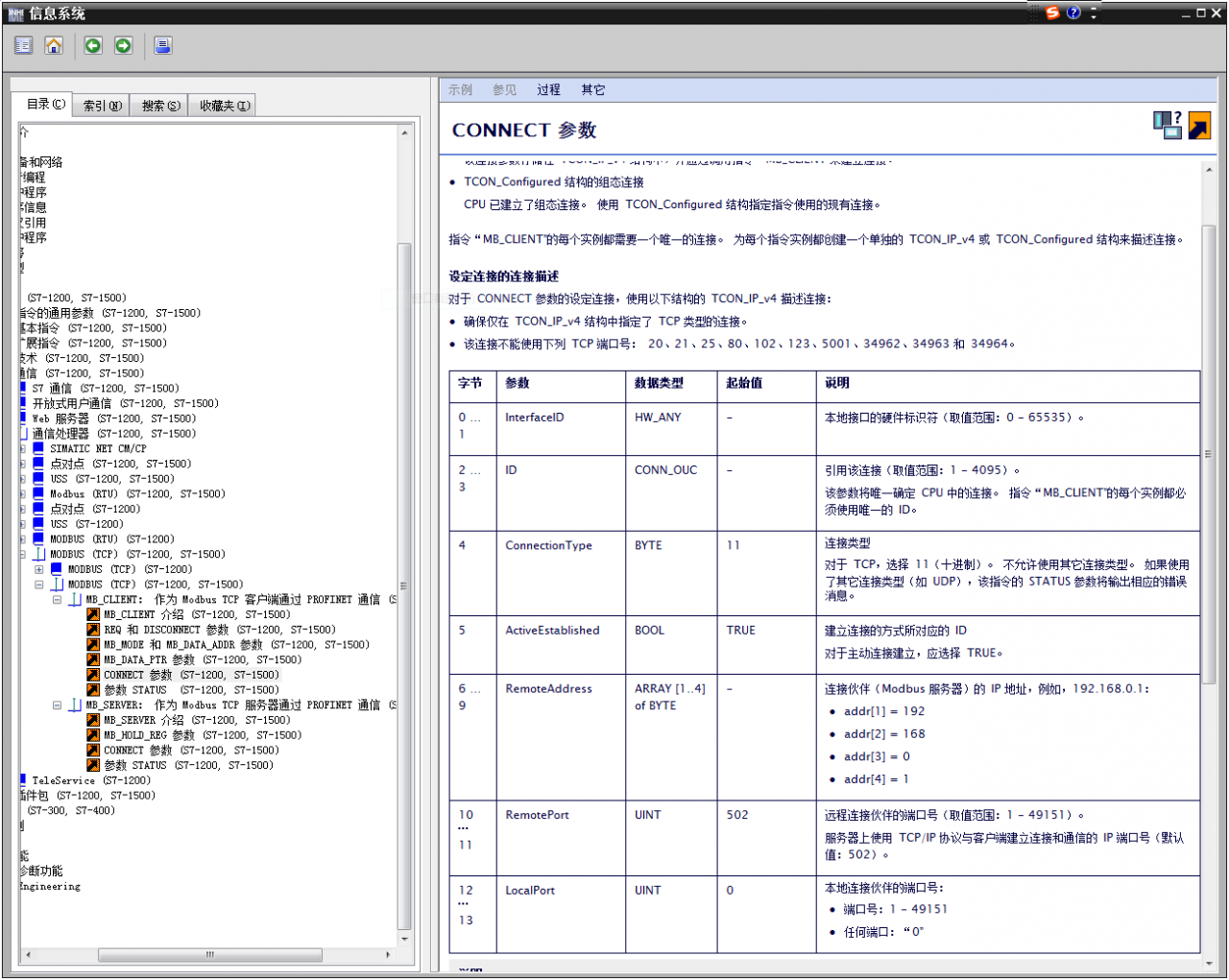Navigate back with green left arrow
1229x980 pixels.
click(x=93, y=46)
